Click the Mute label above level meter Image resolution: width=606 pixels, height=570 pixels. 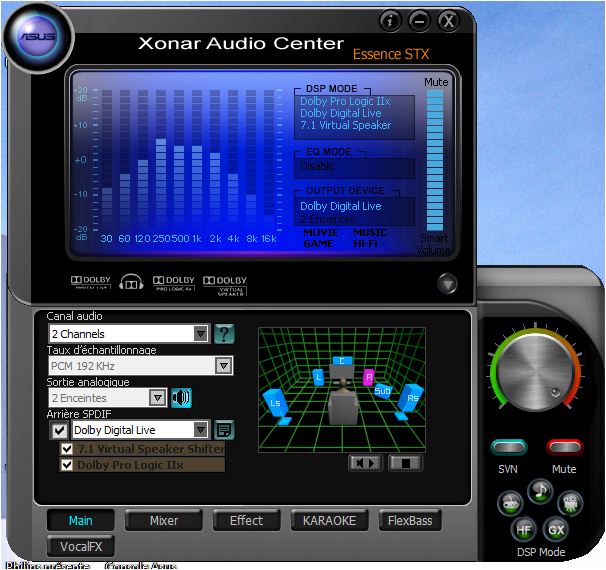[x=436, y=82]
